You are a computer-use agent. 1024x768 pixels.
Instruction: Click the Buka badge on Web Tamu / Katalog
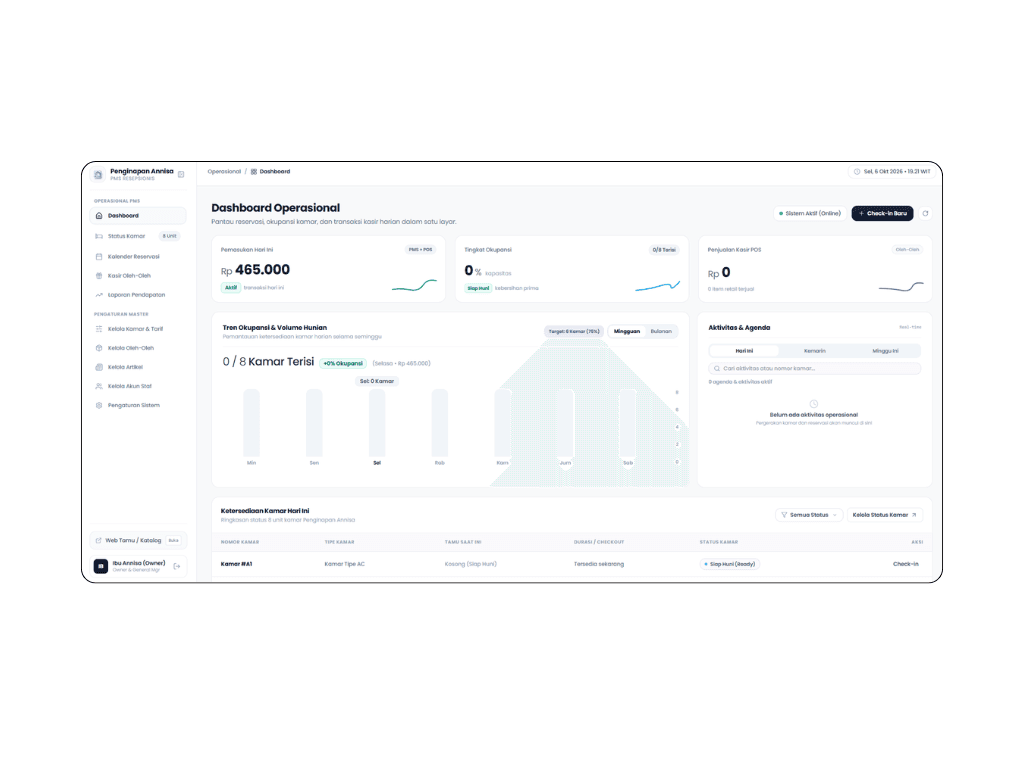[x=173, y=540]
